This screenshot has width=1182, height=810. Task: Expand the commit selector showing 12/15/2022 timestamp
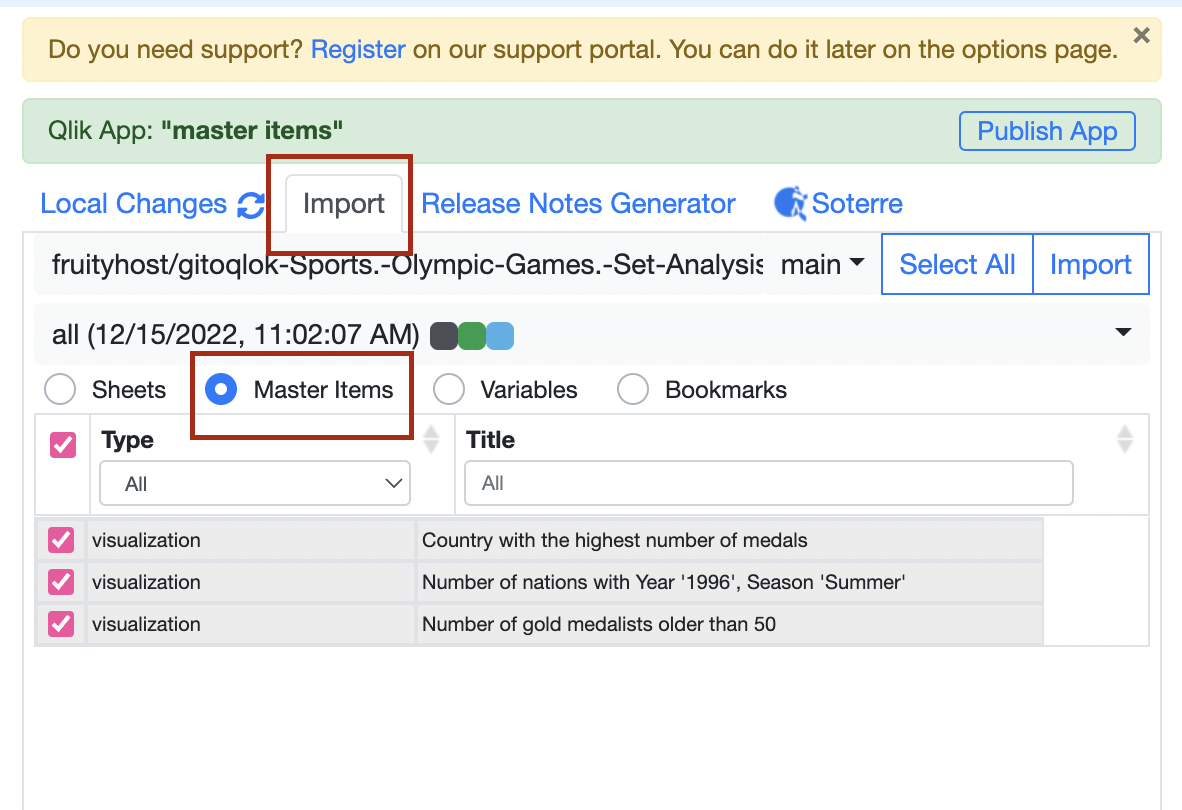pos(1123,333)
